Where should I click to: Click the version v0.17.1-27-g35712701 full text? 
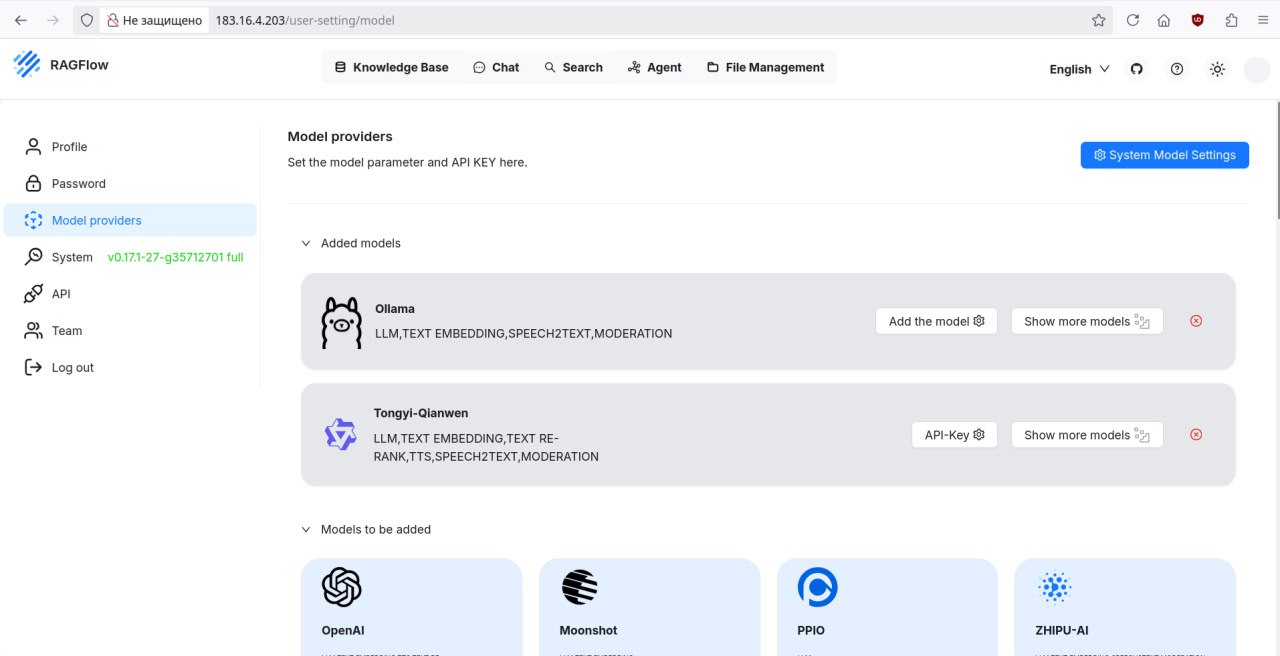[176, 257]
